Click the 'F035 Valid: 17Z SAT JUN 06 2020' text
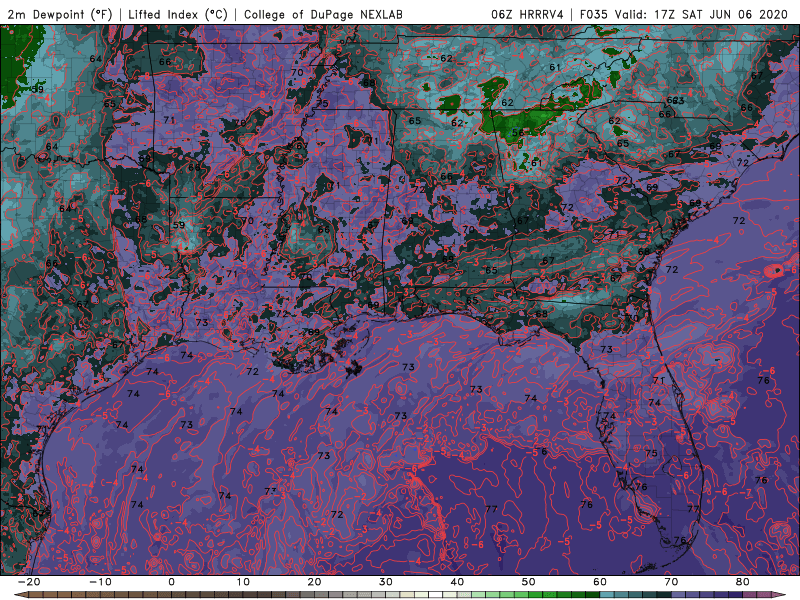 click(684, 14)
